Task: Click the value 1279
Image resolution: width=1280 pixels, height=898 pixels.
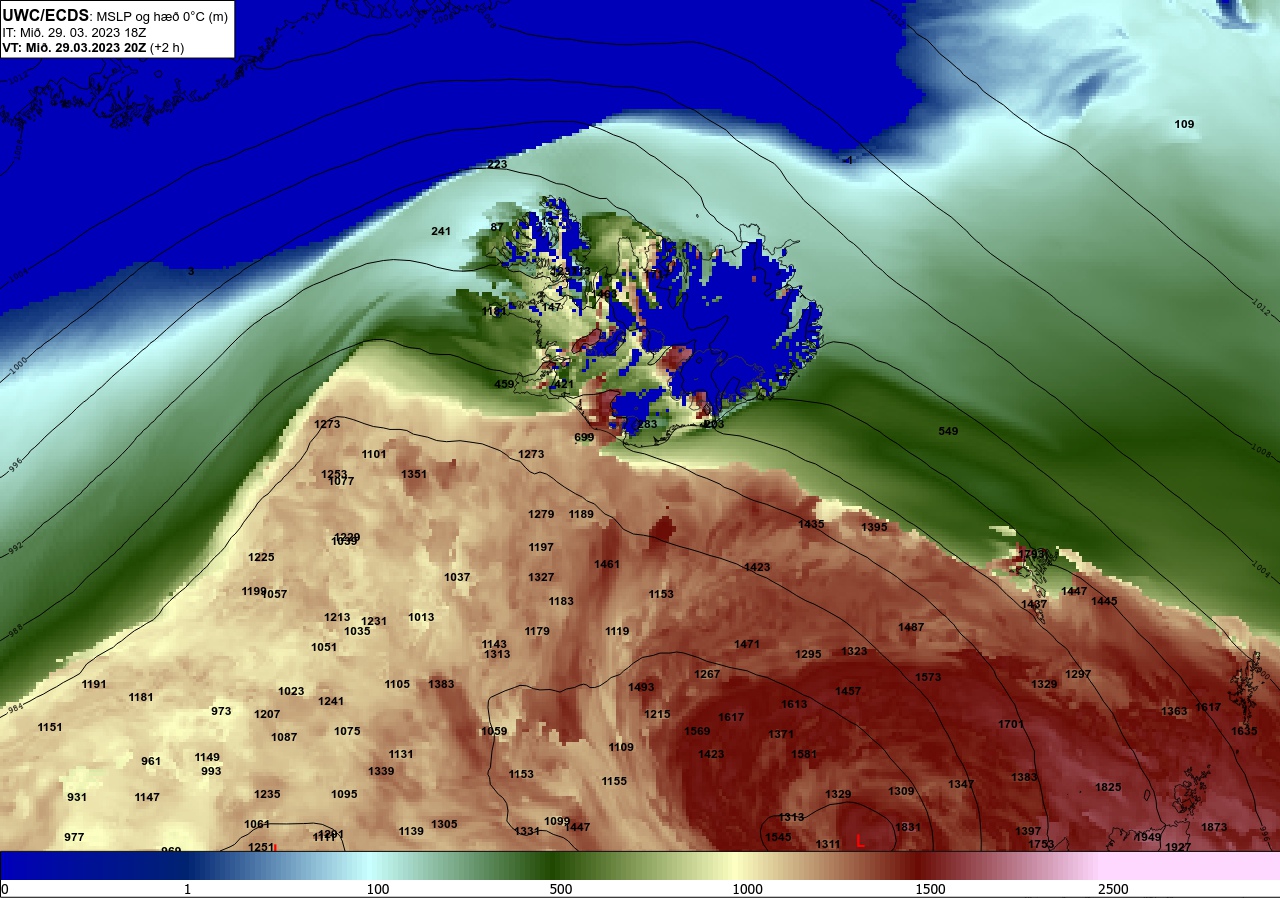Action: pos(541,514)
